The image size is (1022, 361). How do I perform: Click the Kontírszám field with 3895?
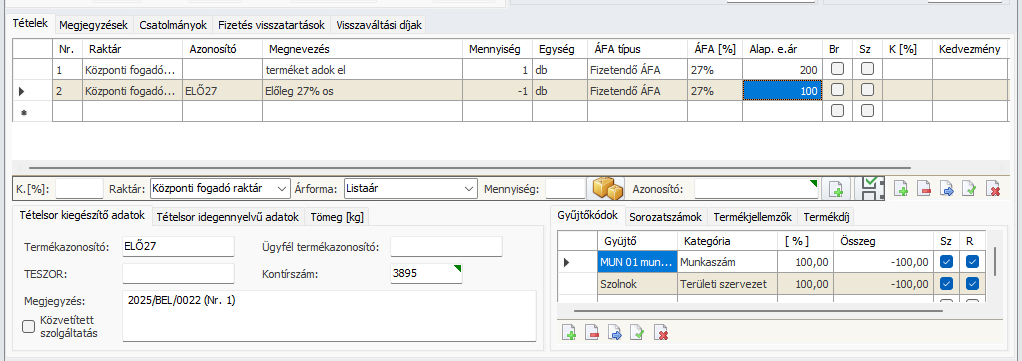[426, 274]
